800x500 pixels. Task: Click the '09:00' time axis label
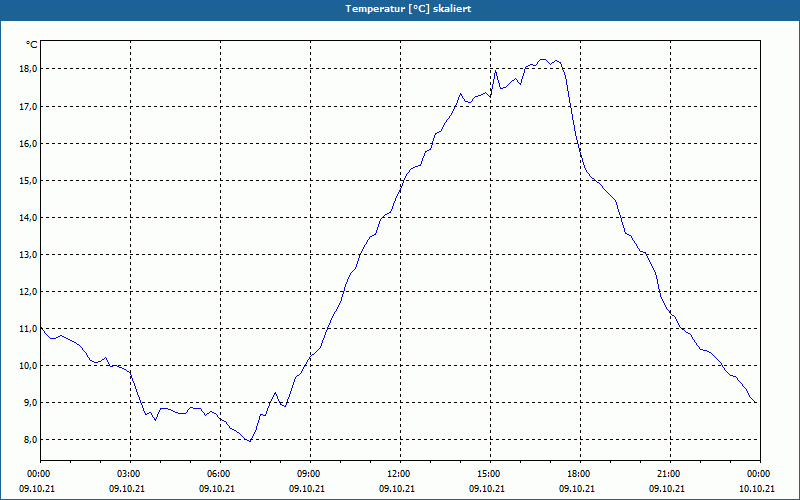click(310, 474)
